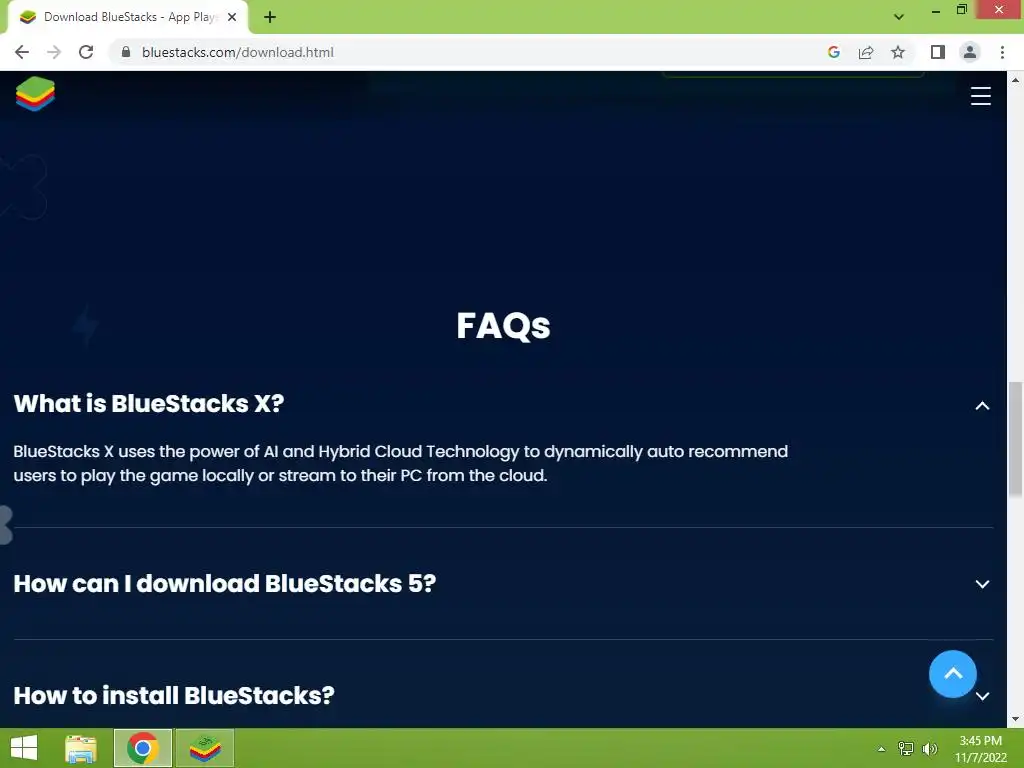Open network status tray icon

click(x=906, y=748)
